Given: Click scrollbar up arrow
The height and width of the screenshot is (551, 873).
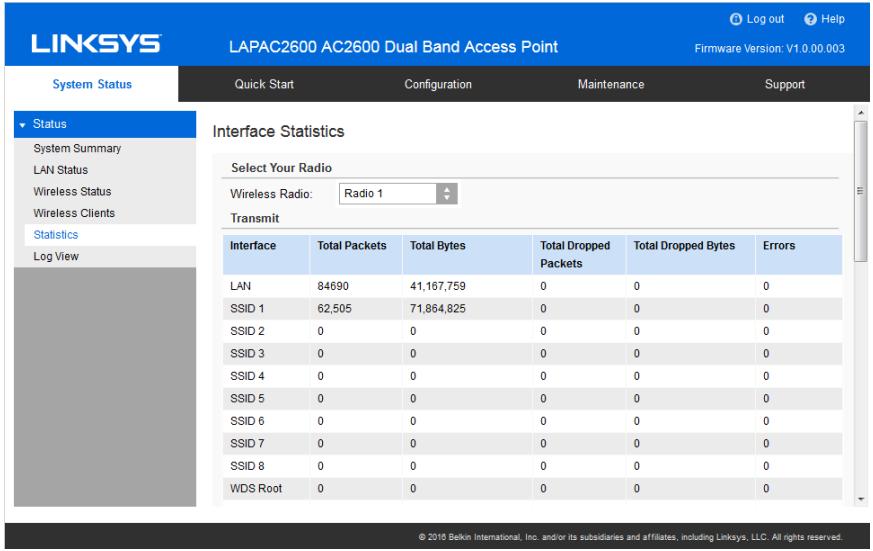Looking at the screenshot, I should [861, 113].
